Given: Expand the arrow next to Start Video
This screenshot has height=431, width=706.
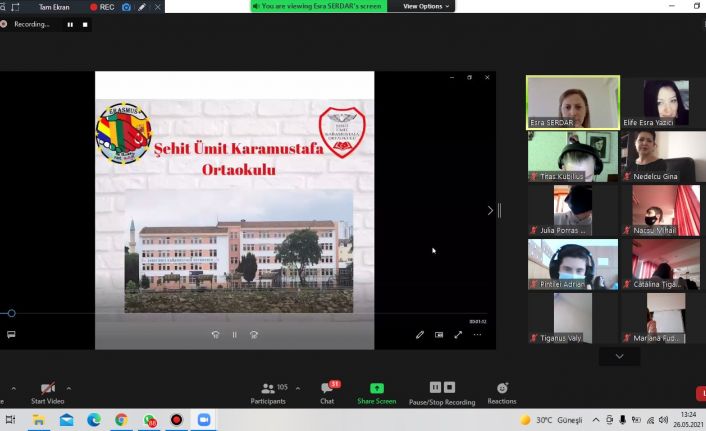Looking at the screenshot, I should [x=68, y=388].
